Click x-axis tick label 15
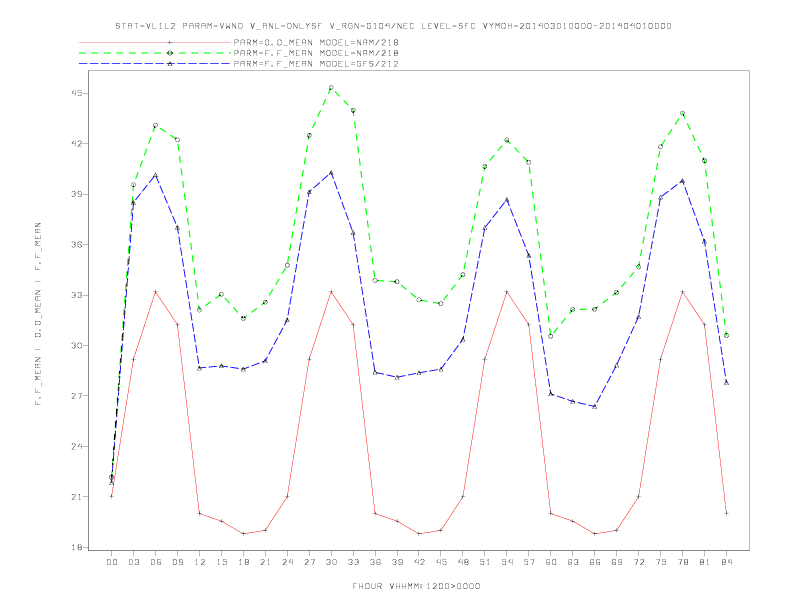 point(221,562)
